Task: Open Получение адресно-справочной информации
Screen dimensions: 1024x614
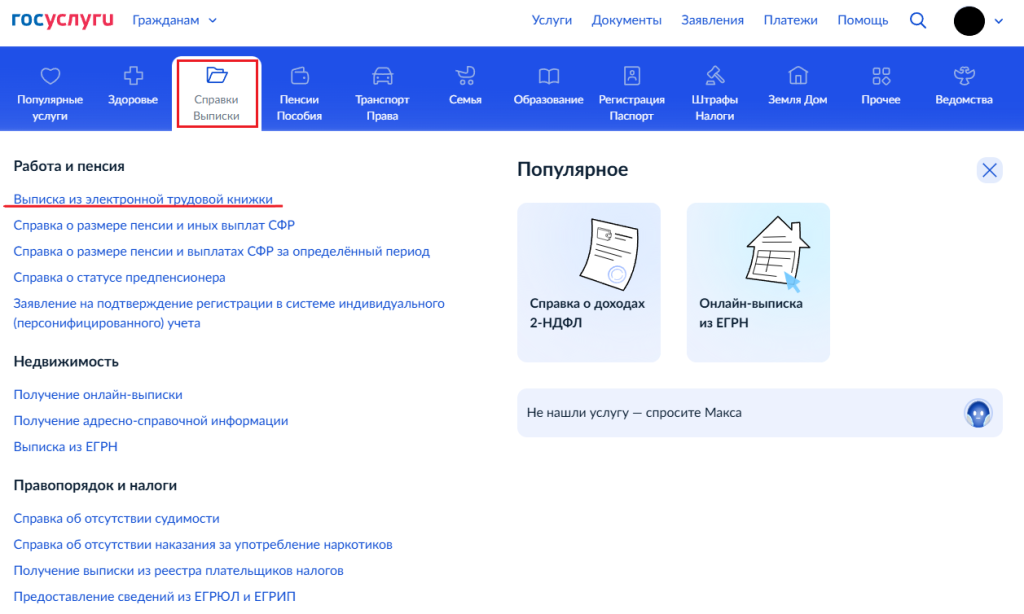Action: 151,421
